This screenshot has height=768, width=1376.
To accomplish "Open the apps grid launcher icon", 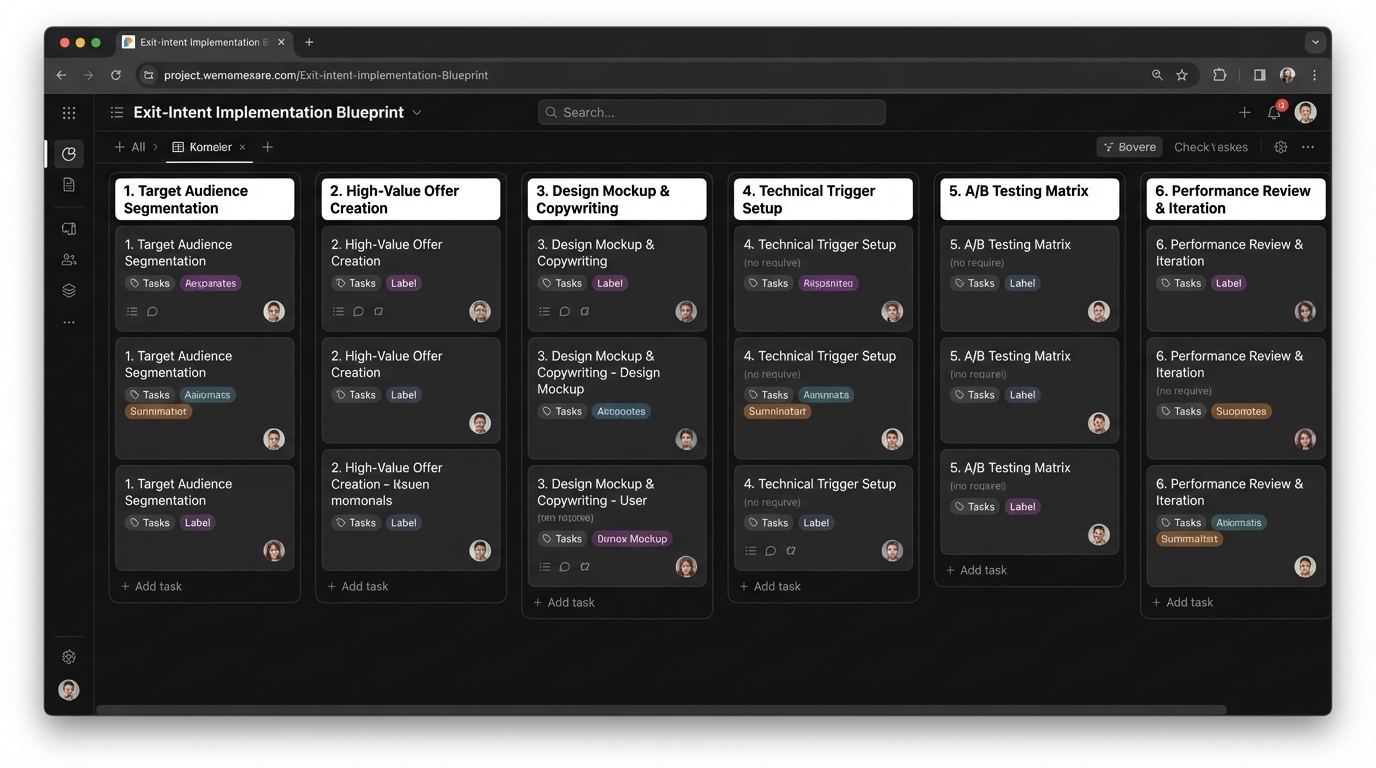I will 69,113.
